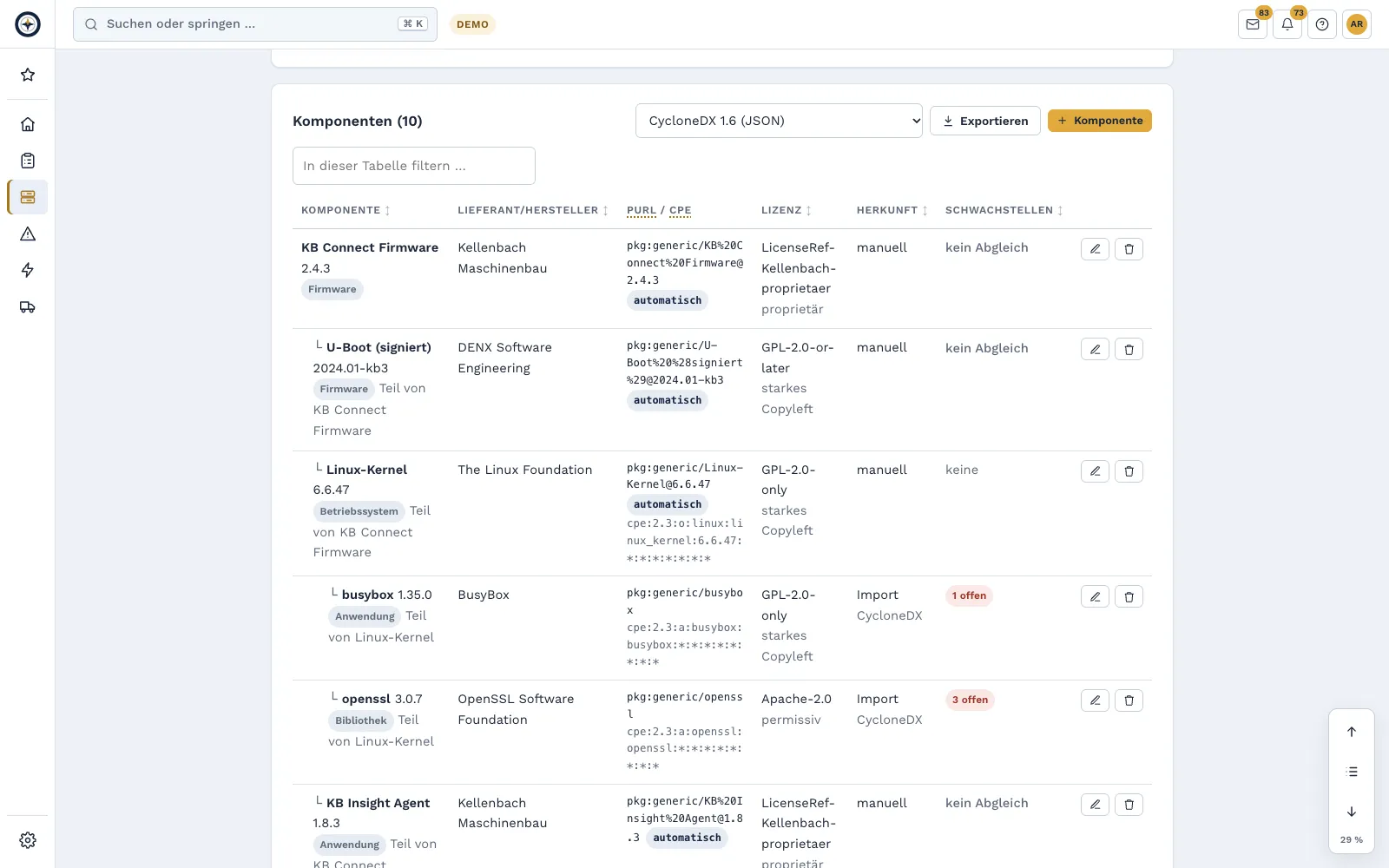Open the 3 offen badge for openssl
Viewport: 1389px width, 868px height.
pos(970,700)
